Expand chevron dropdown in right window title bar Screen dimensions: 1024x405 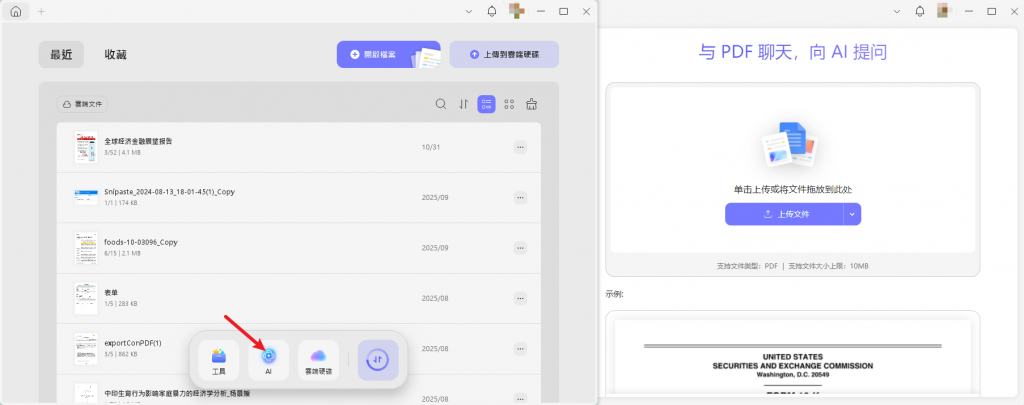coord(897,12)
